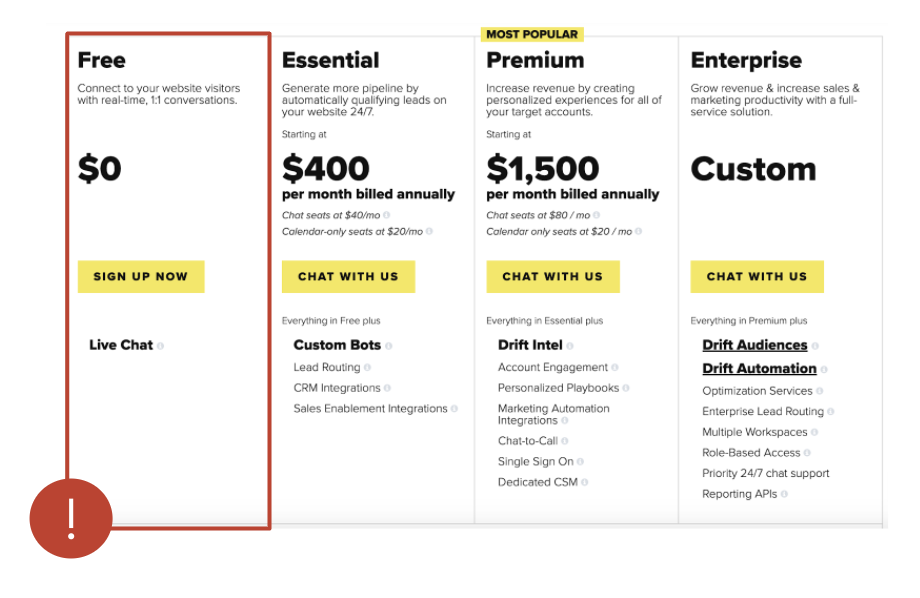Show info for CRM Integrations
The image size is (920, 598).
coord(387,388)
